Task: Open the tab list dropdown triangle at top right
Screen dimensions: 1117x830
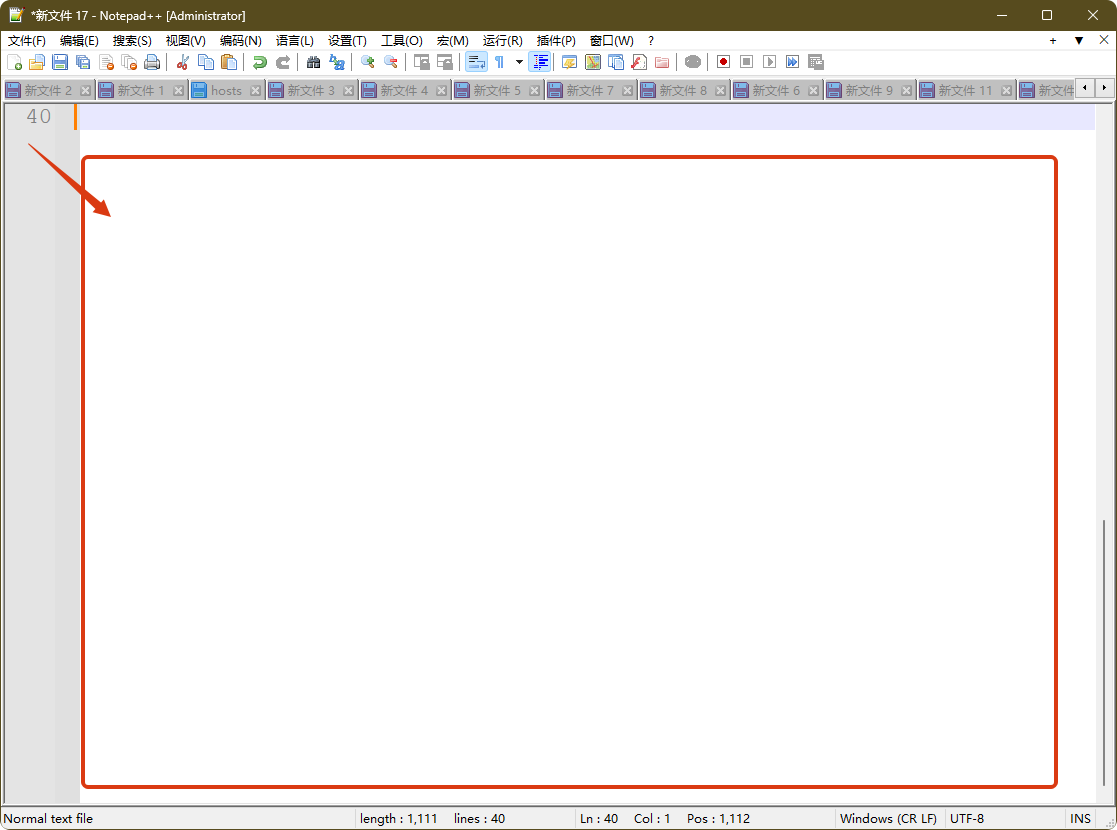Action: (1079, 41)
